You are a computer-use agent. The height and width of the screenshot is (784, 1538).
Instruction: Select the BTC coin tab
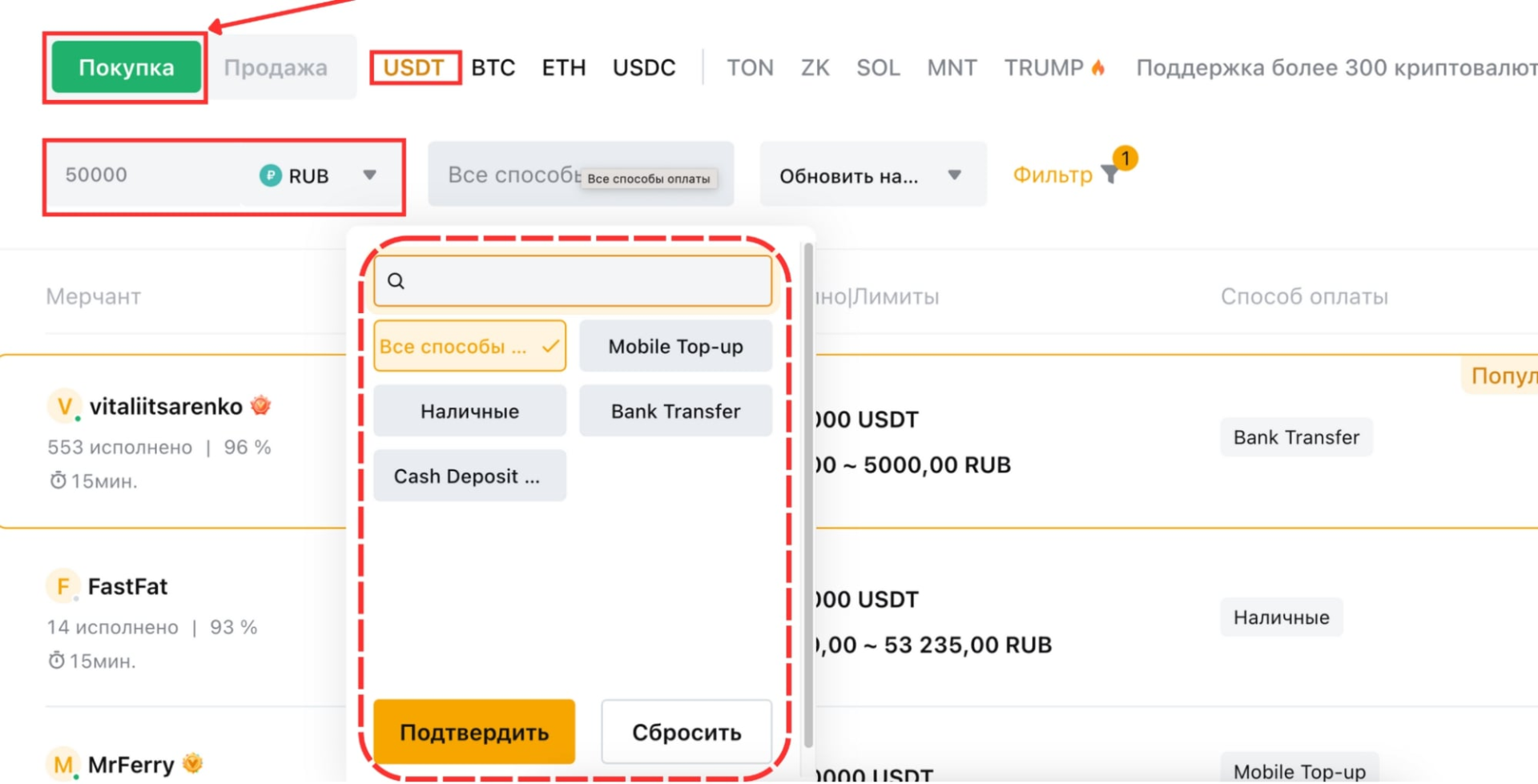(x=493, y=68)
